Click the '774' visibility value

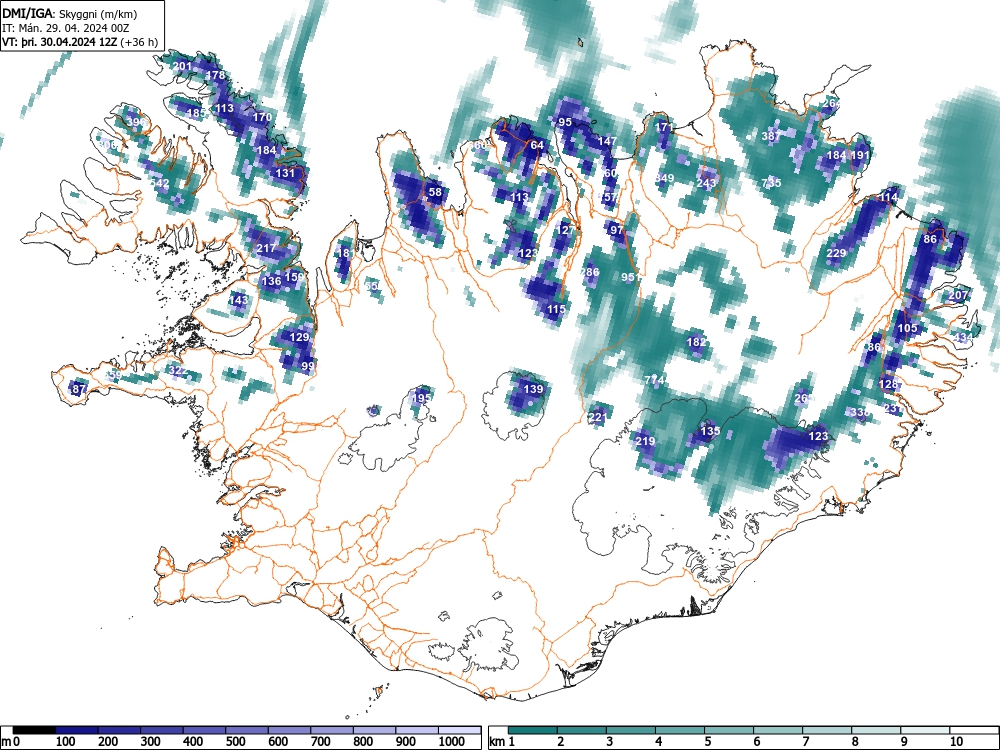[654, 380]
